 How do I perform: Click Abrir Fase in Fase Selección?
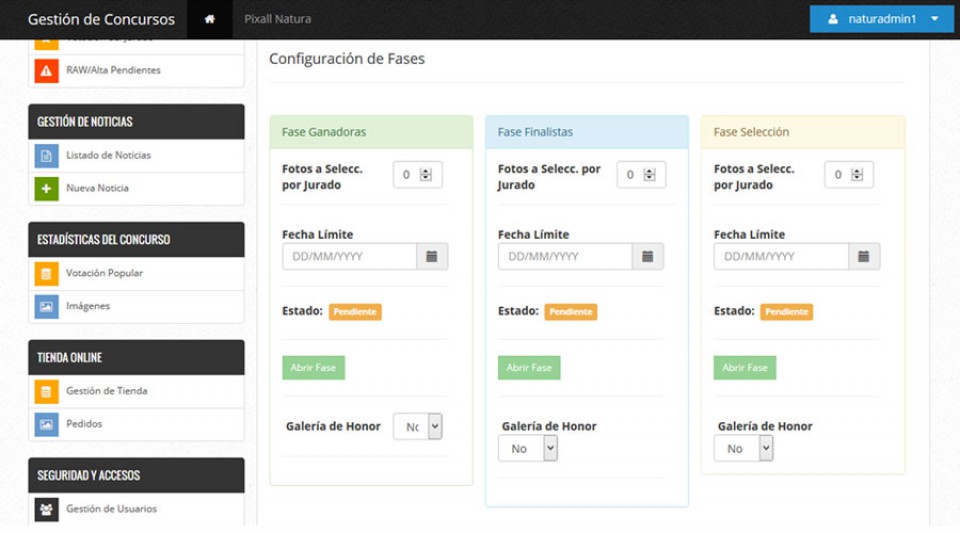(744, 368)
